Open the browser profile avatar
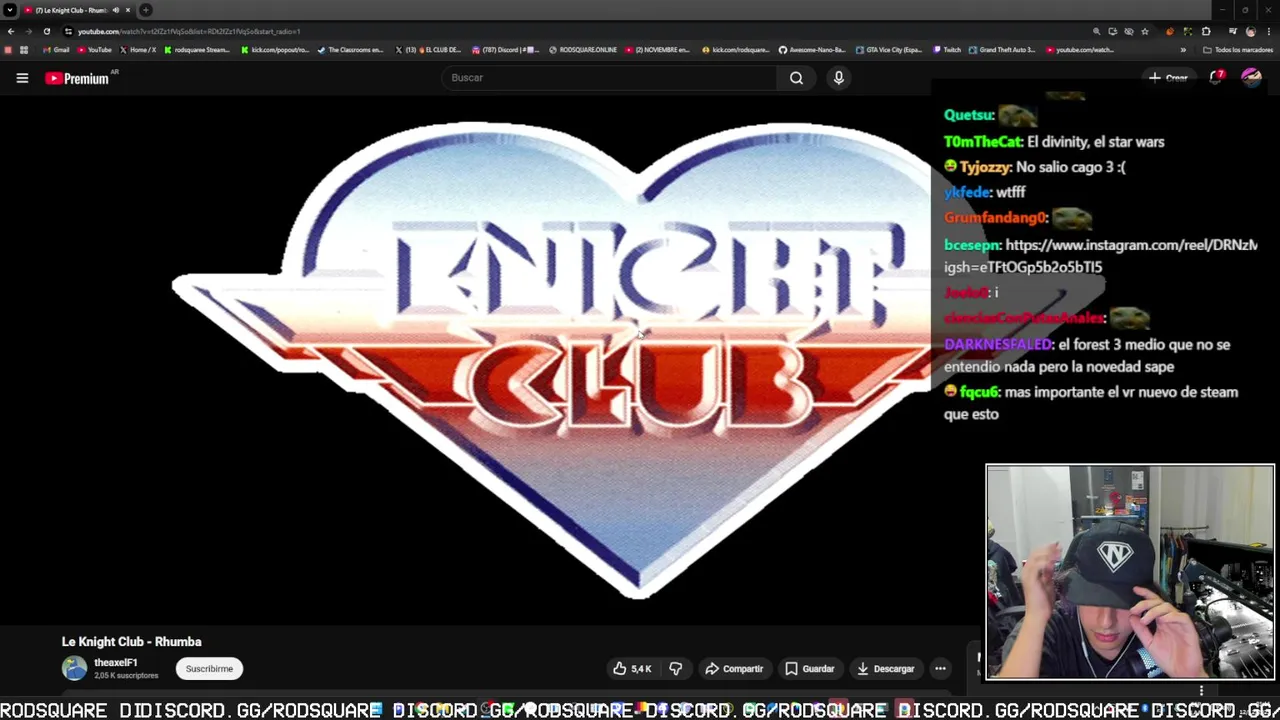 [x=1250, y=31]
